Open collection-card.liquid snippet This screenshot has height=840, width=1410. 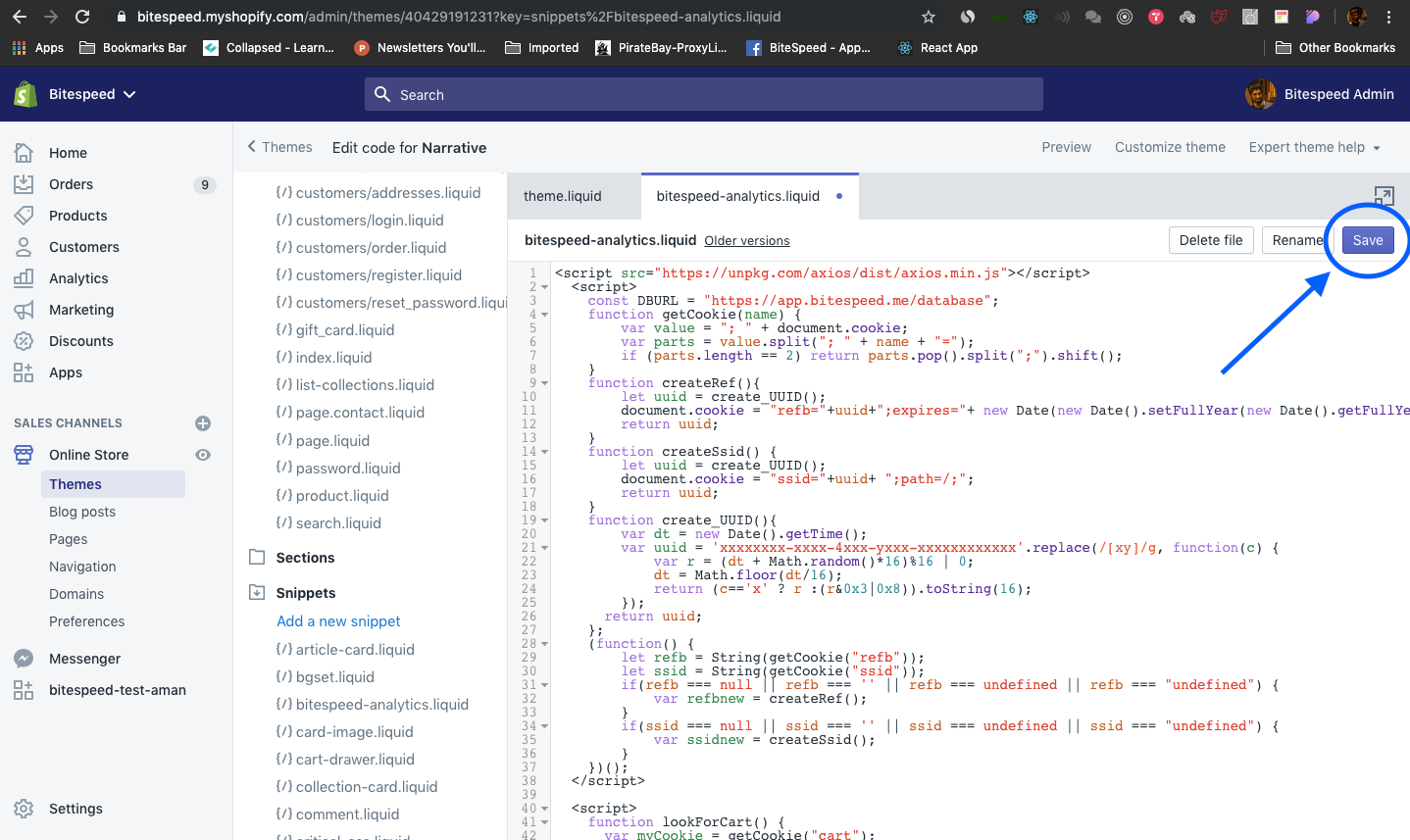[367, 787]
